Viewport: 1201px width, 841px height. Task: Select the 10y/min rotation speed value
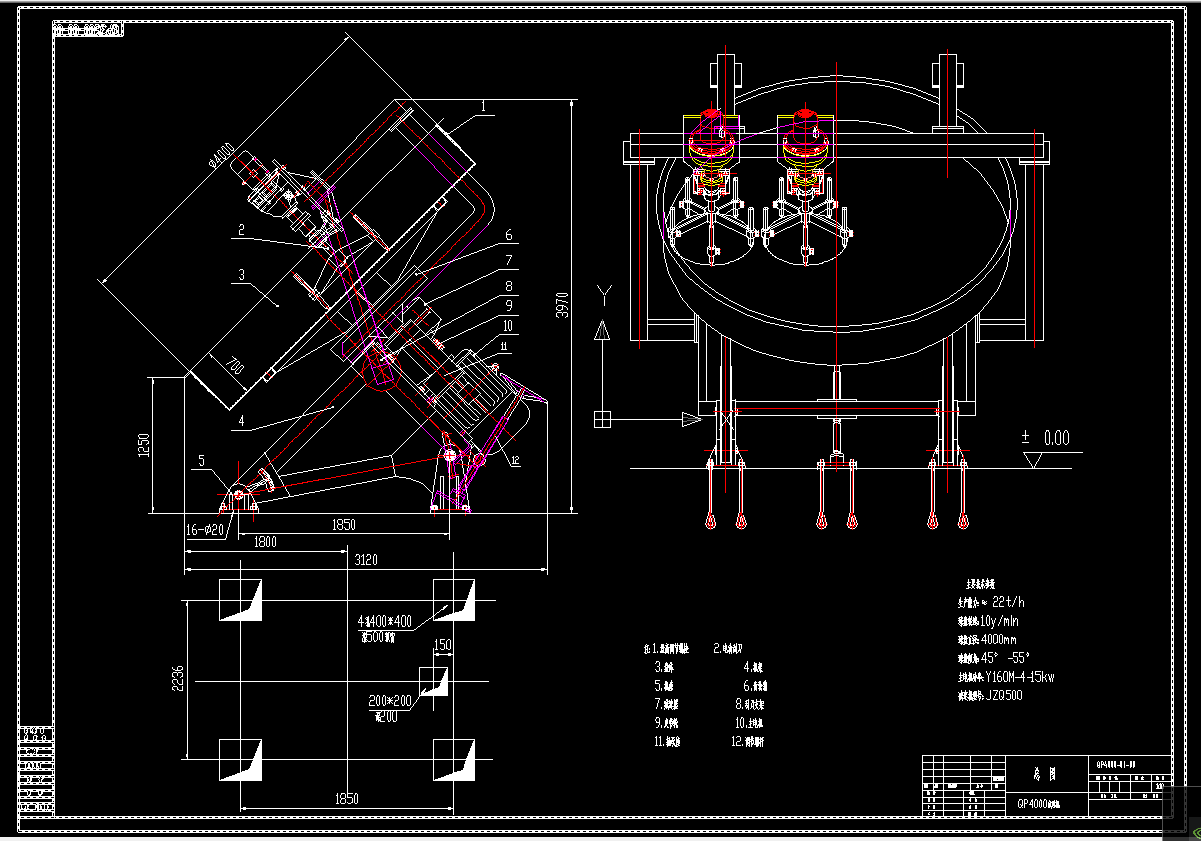point(1000,620)
